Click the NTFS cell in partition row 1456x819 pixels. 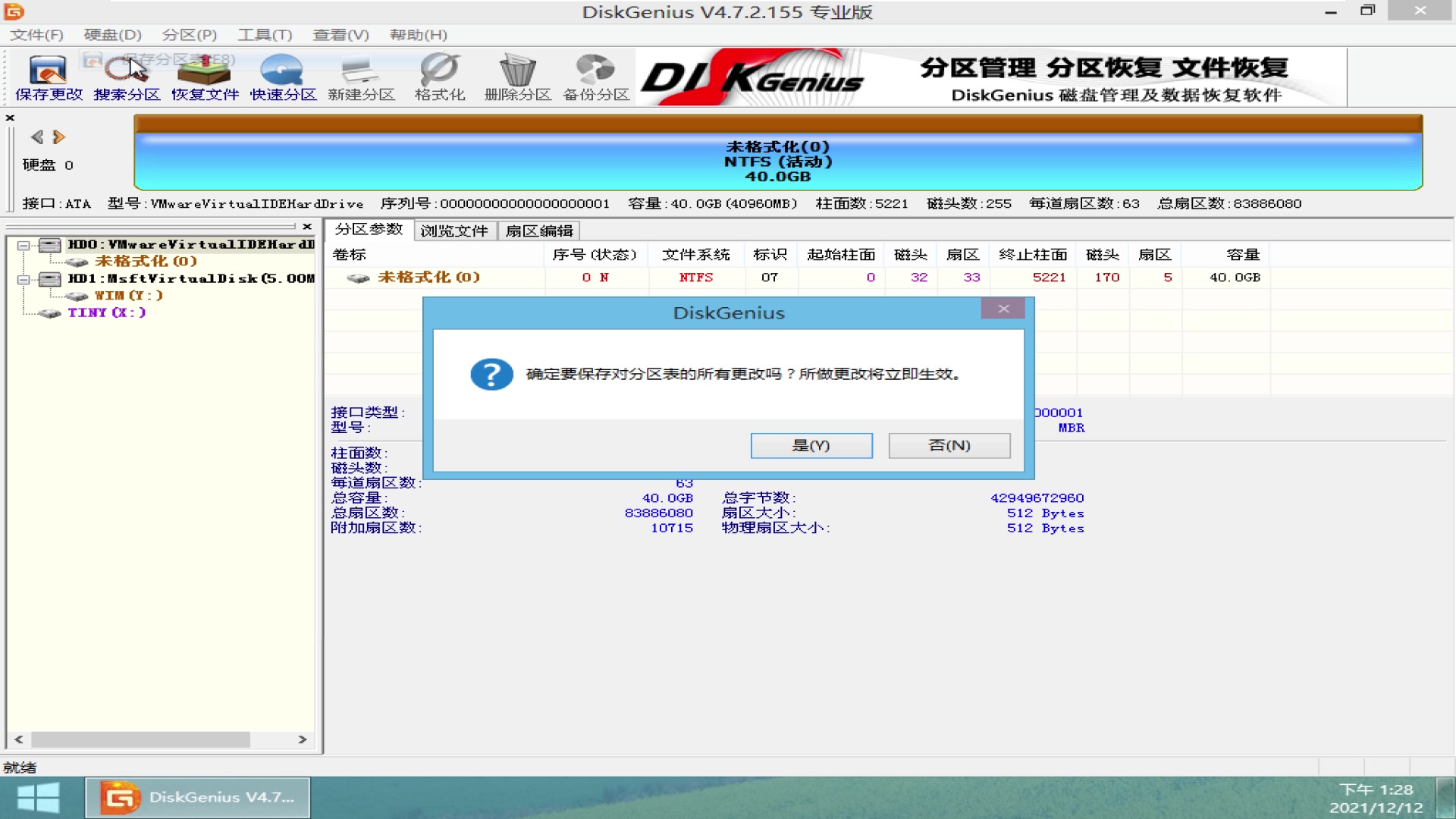696,278
